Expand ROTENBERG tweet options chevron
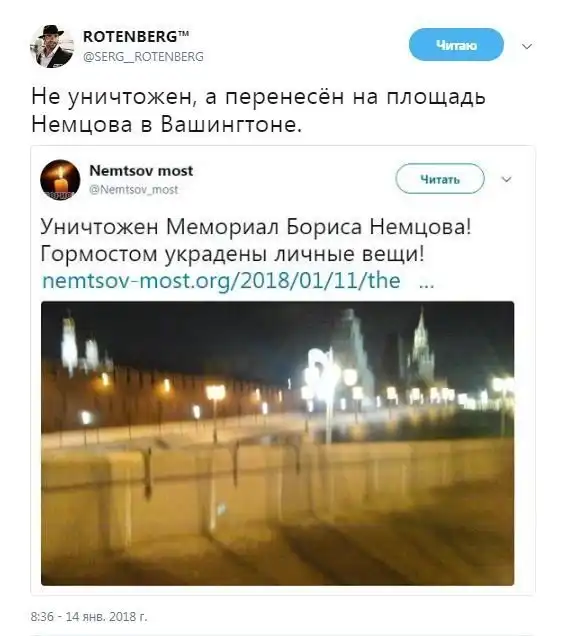The height and width of the screenshot is (636, 565). (527, 46)
